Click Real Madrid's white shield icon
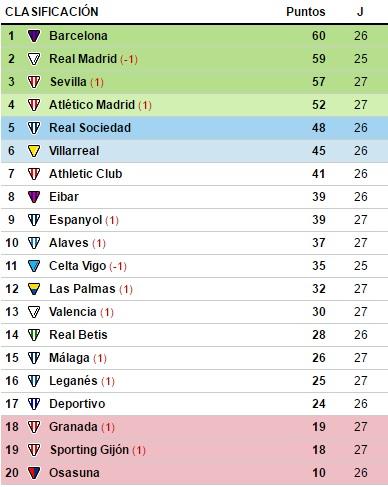This screenshot has height=487, width=388. coord(34,59)
